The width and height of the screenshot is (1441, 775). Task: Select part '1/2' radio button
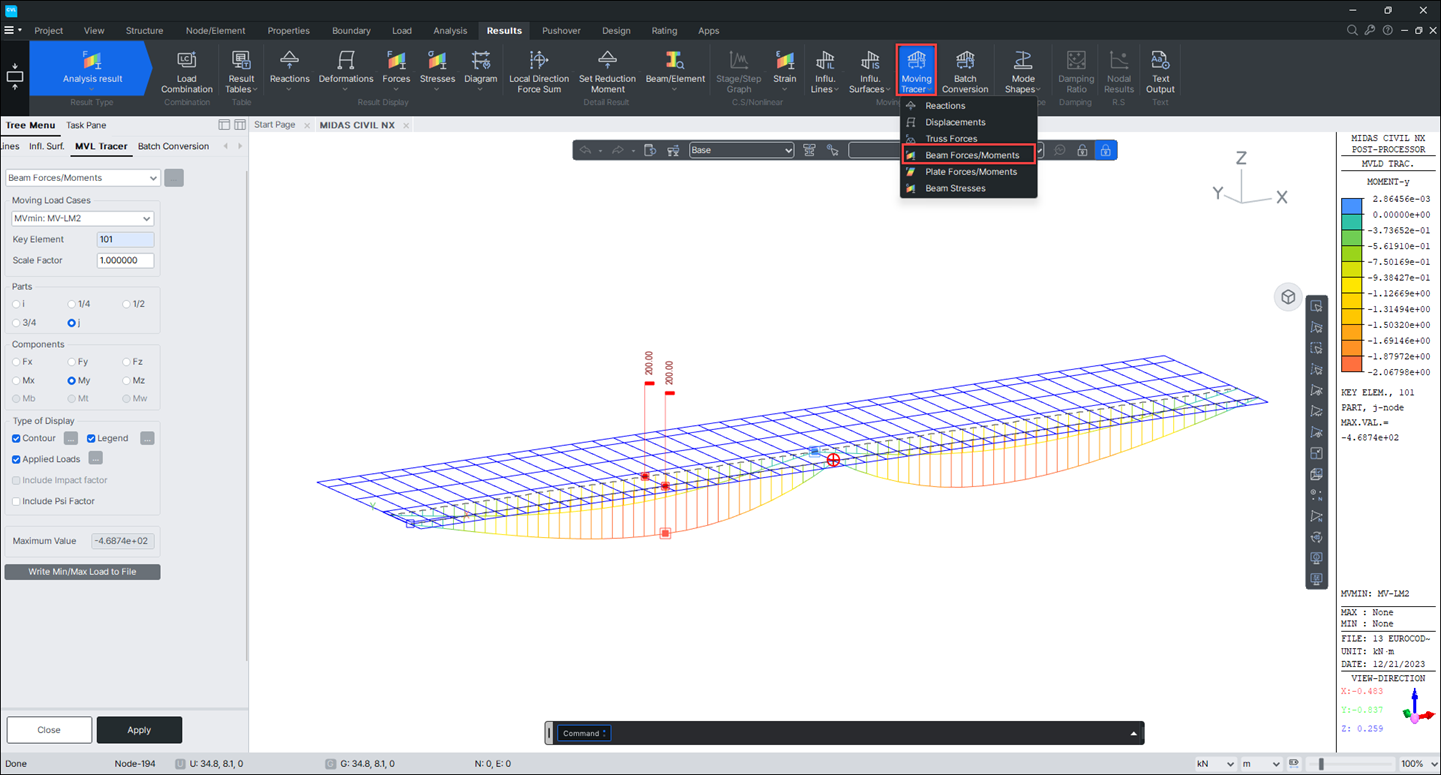coord(126,304)
